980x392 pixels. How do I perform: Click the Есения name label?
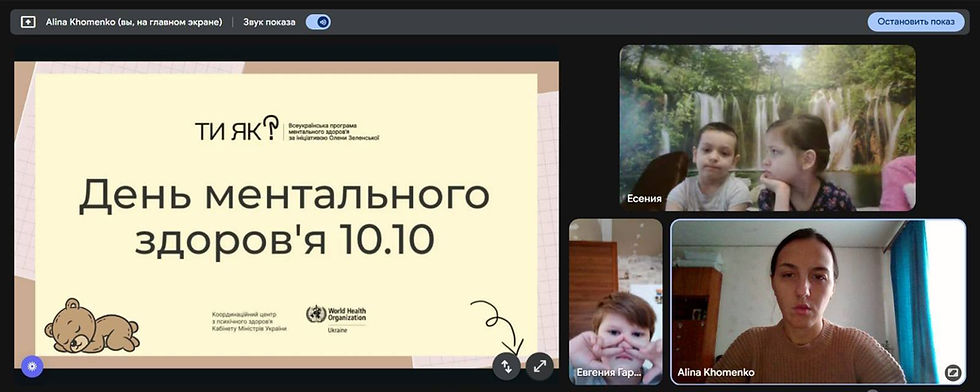644,199
